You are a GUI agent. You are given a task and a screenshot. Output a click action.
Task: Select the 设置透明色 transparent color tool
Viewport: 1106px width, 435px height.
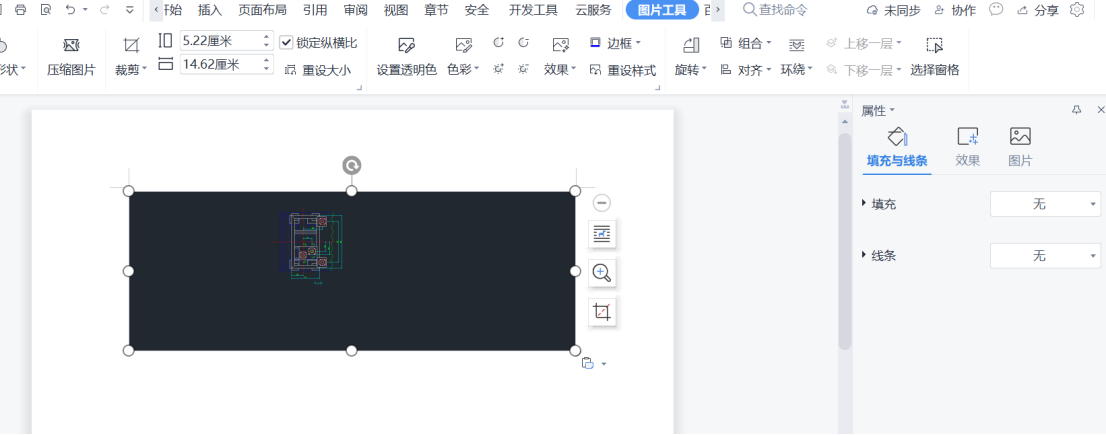point(406,46)
